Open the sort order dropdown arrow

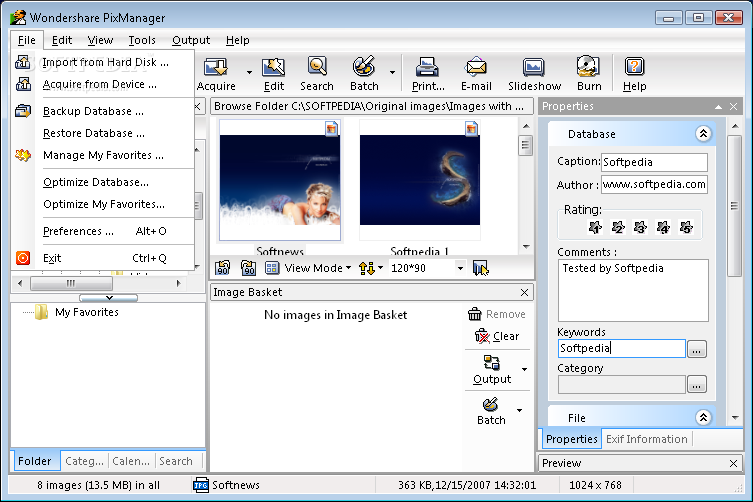[x=380, y=268]
